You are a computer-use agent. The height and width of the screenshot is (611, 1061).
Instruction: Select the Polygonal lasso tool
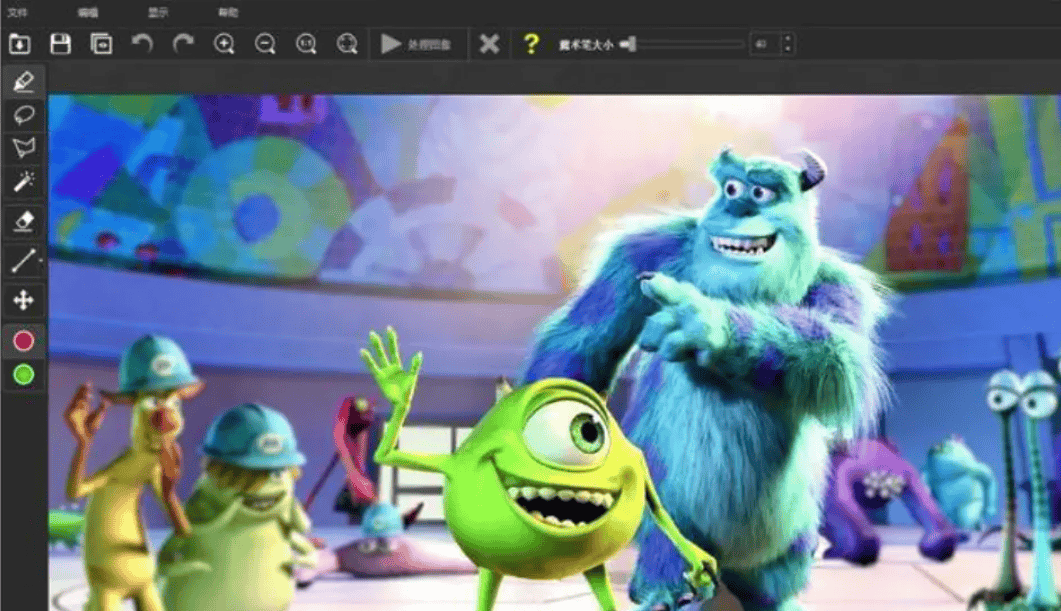(24, 148)
